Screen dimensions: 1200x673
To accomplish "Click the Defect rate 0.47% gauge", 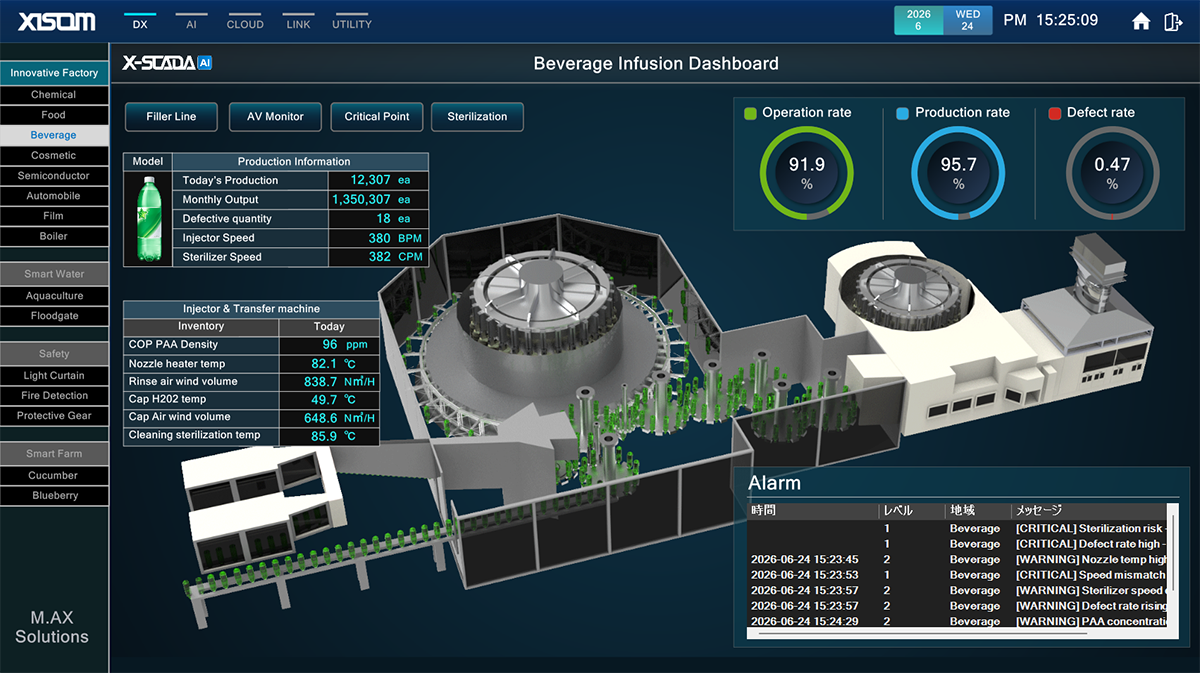I will (1112, 172).
